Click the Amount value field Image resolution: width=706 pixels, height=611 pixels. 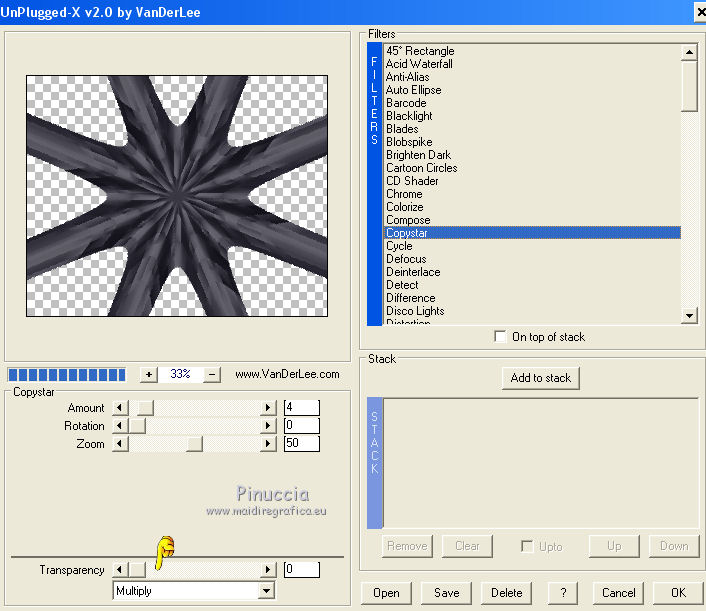pyautogui.click(x=302, y=407)
